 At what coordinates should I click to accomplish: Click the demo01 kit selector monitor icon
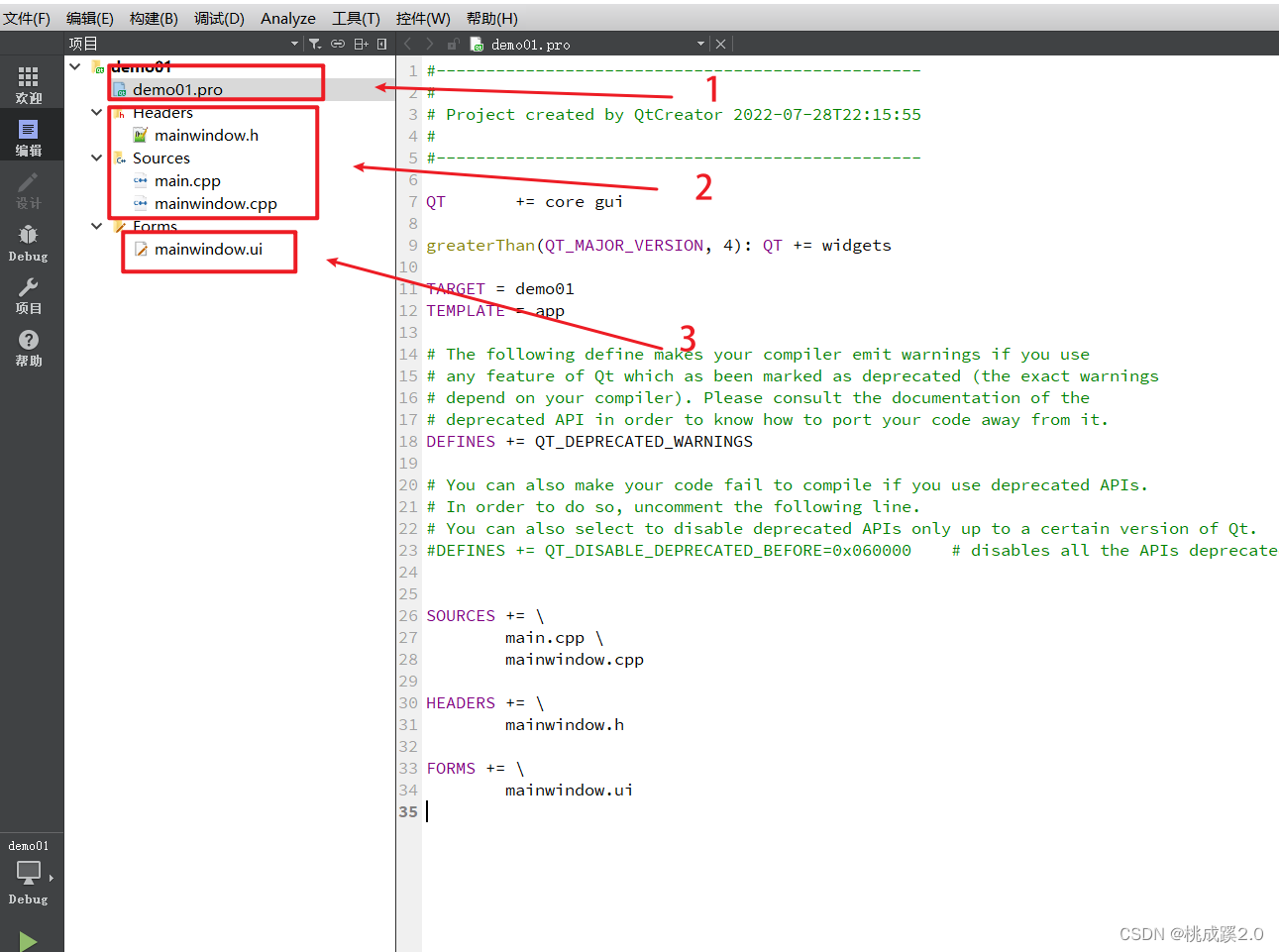[x=29, y=873]
